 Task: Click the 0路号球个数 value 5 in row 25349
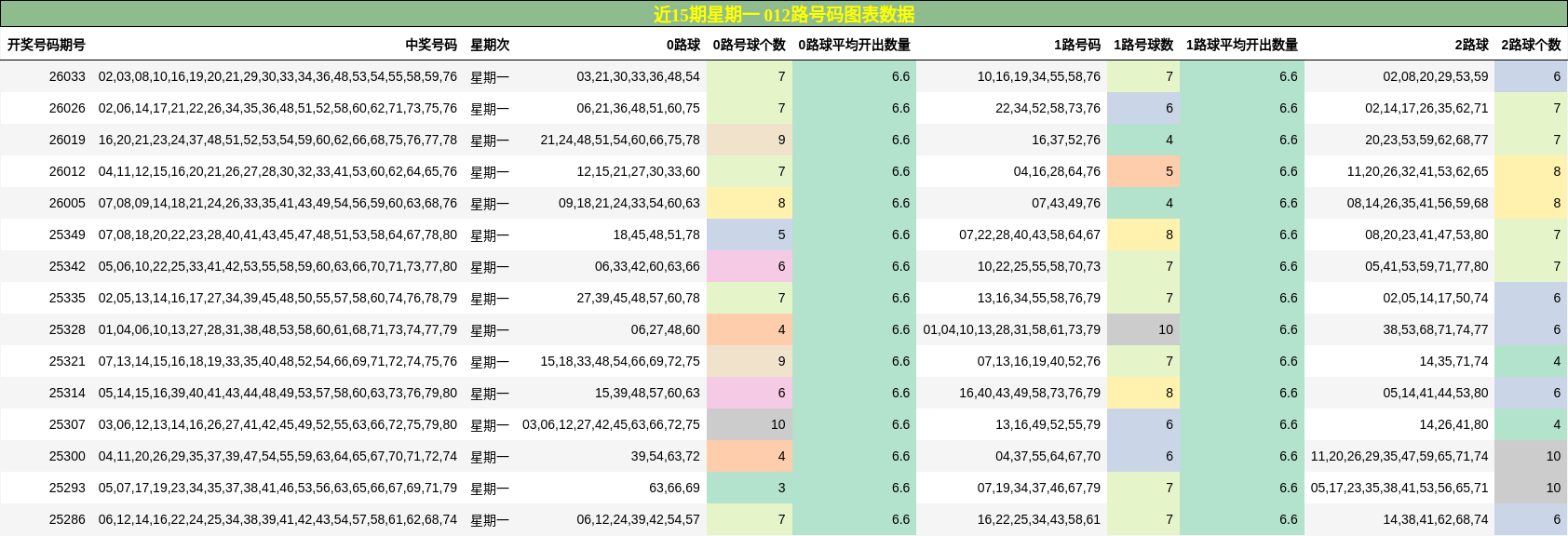point(750,234)
